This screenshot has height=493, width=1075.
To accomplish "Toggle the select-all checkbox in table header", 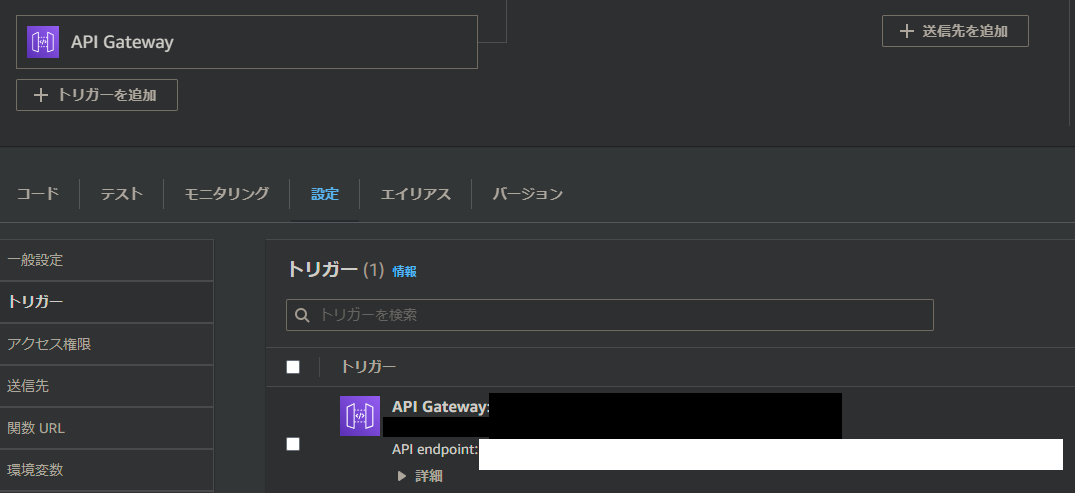I will [293, 367].
